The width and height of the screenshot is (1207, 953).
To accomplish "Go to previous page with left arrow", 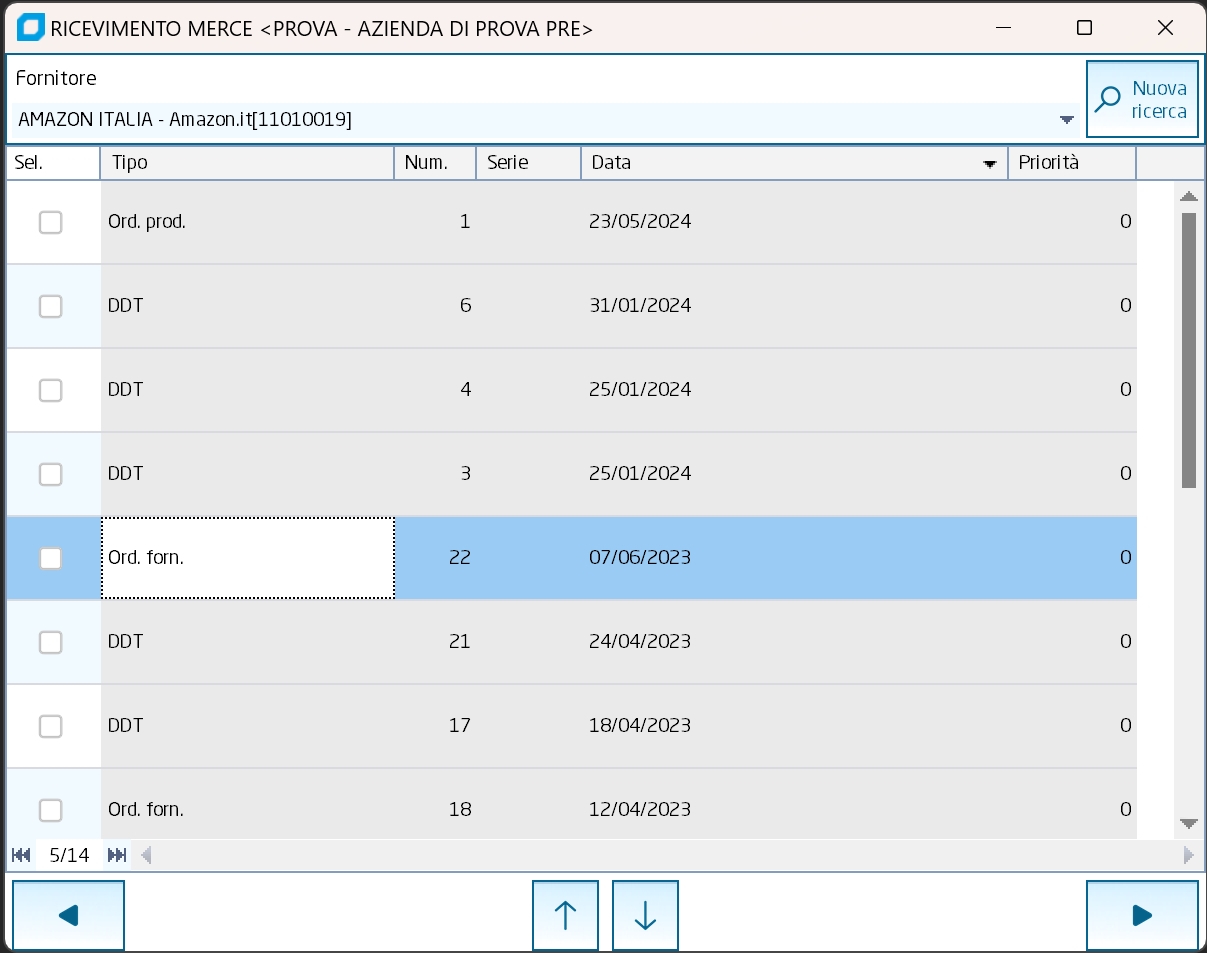I will 68,915.
